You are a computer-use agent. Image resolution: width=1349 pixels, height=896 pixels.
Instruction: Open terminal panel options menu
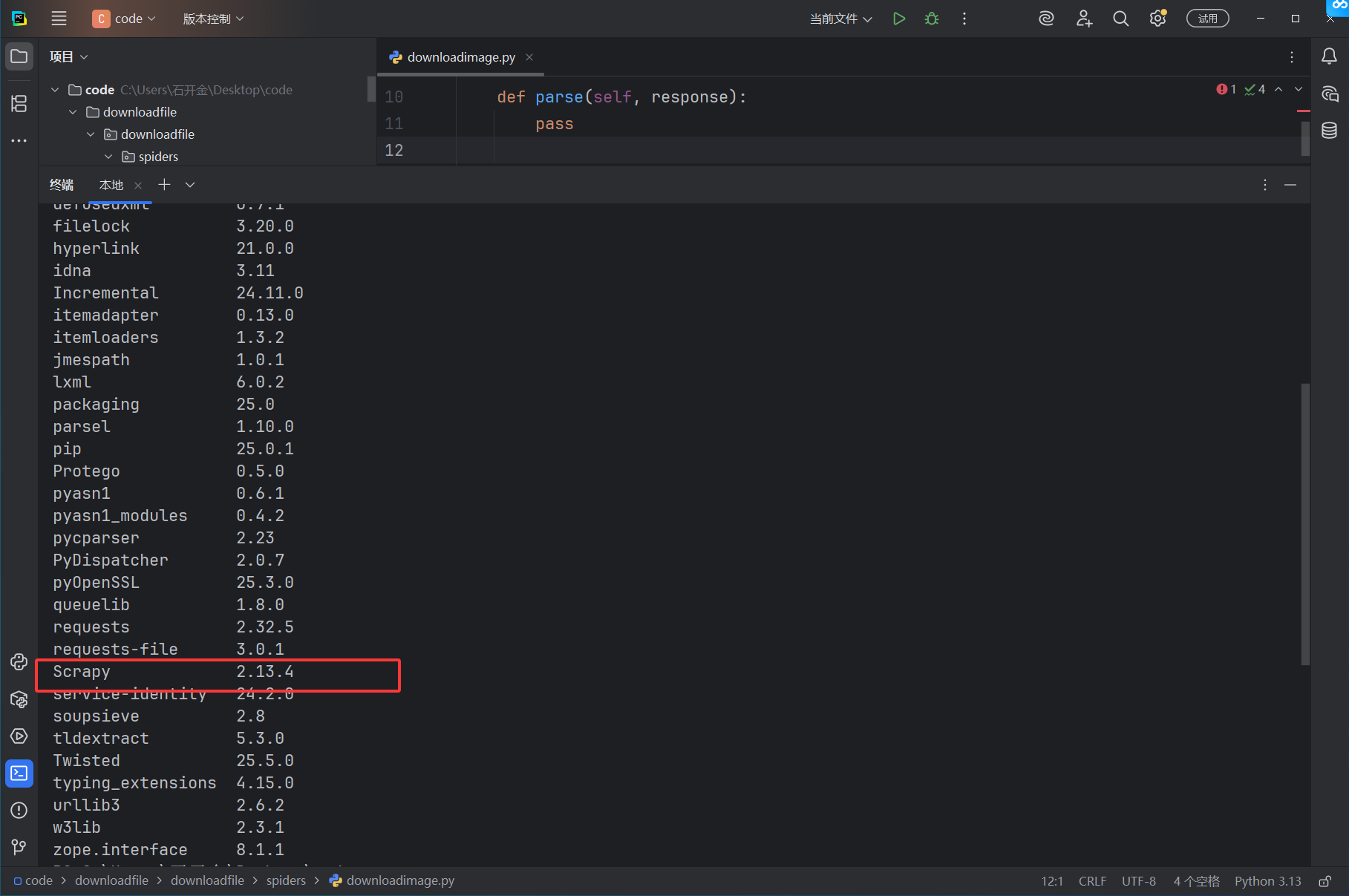(x=1265, y=184)
